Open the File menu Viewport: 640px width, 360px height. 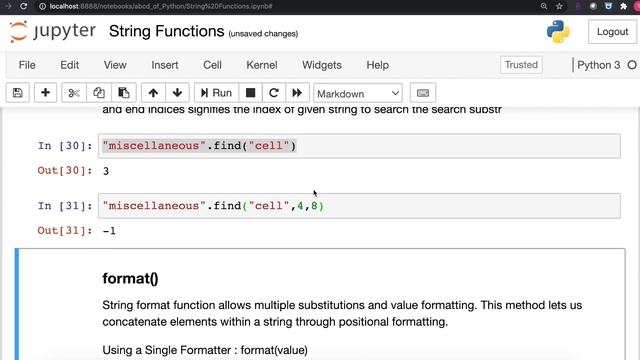[27, 65]
